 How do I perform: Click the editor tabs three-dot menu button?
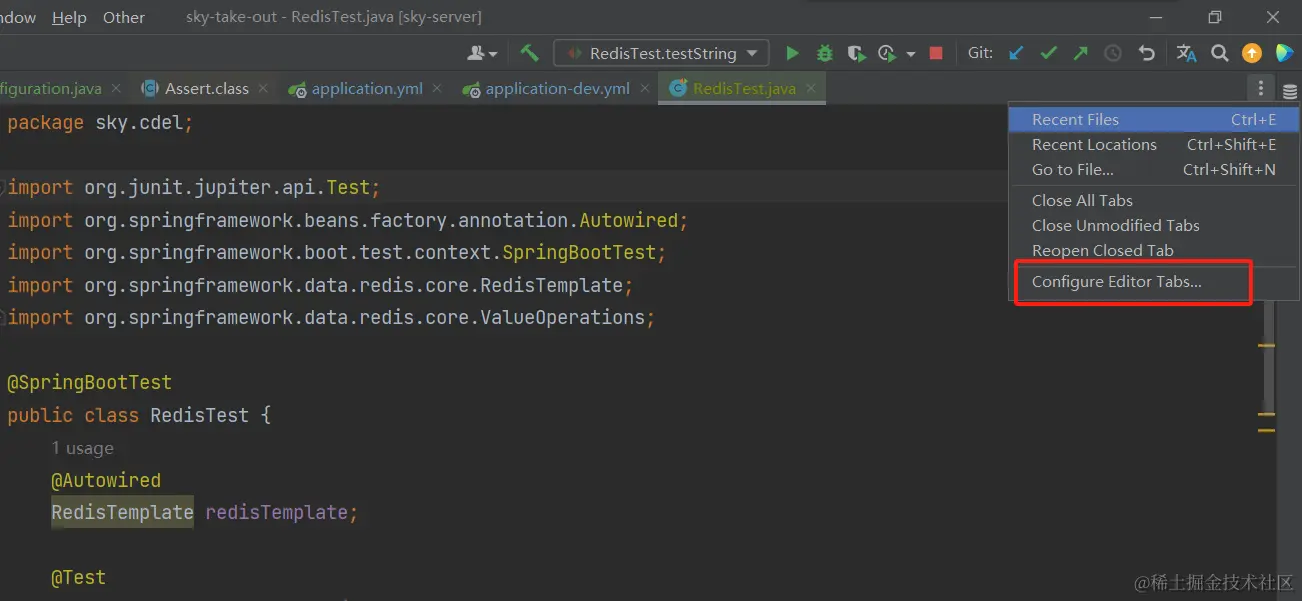(1261, 88)
